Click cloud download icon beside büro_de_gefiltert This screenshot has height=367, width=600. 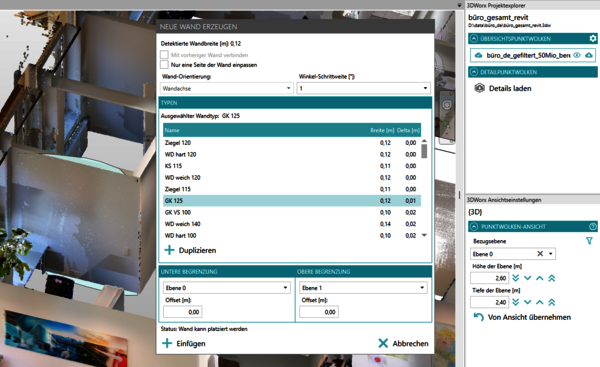(x=589, y=55)
